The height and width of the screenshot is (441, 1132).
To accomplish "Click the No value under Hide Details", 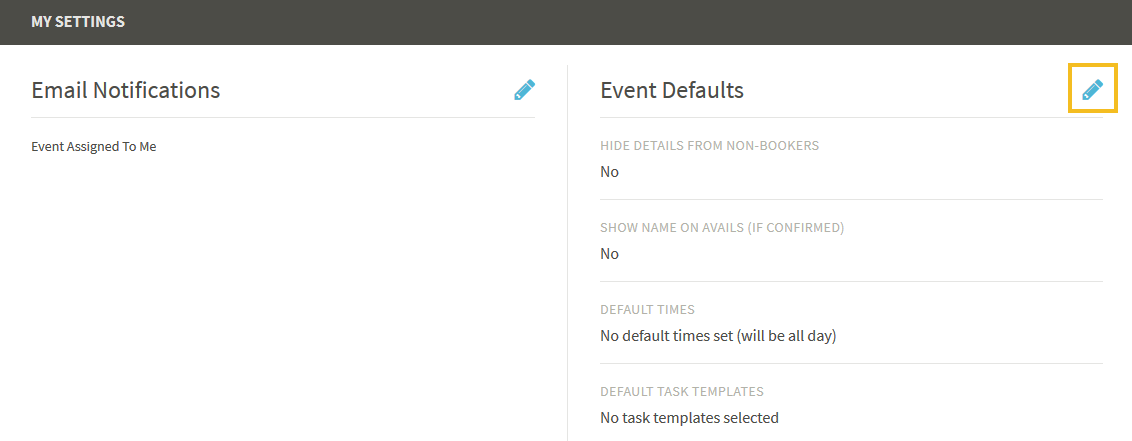I will (609, 172).
